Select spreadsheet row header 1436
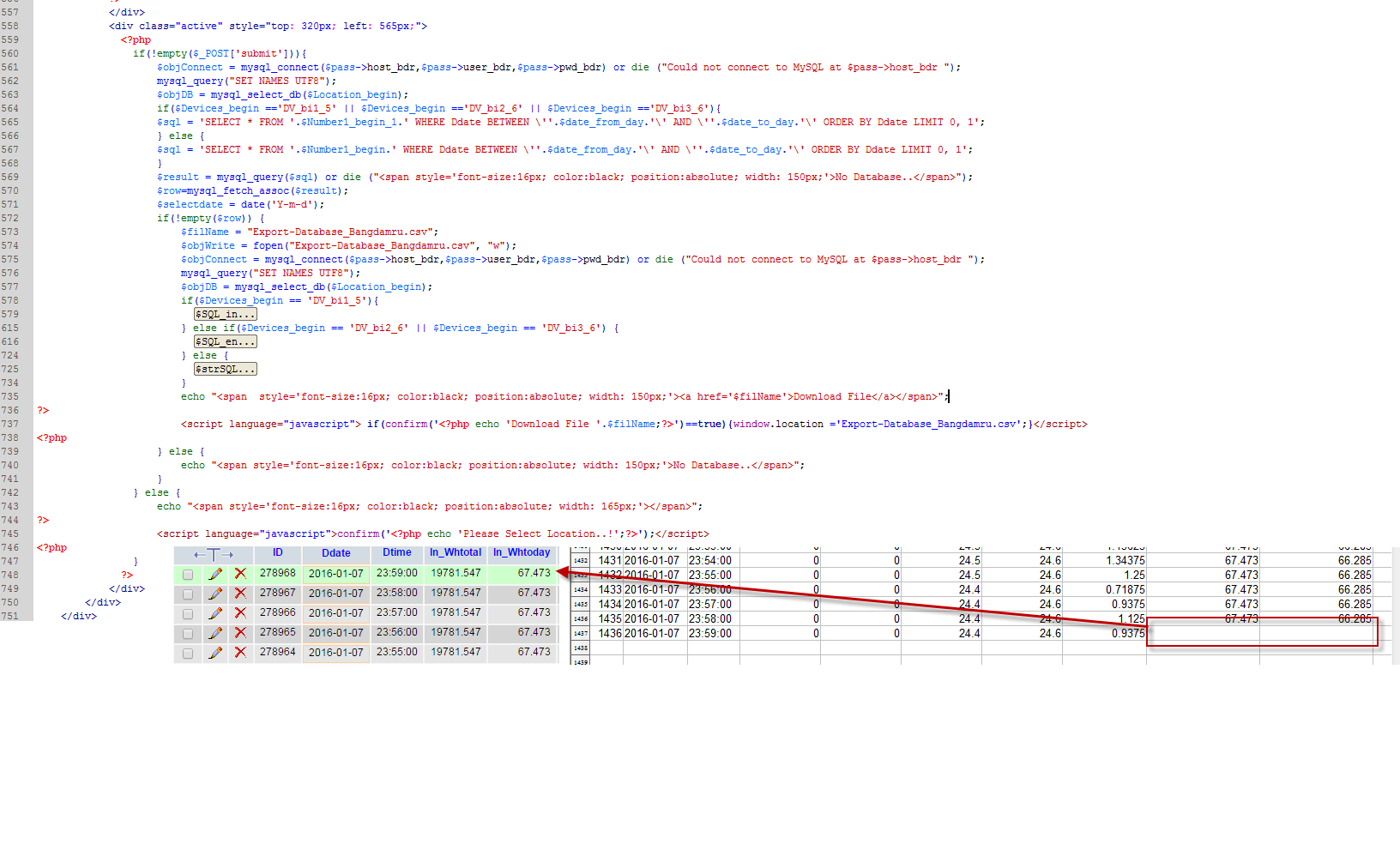This screenshot has height=868, width=1400. coord(581,619)
